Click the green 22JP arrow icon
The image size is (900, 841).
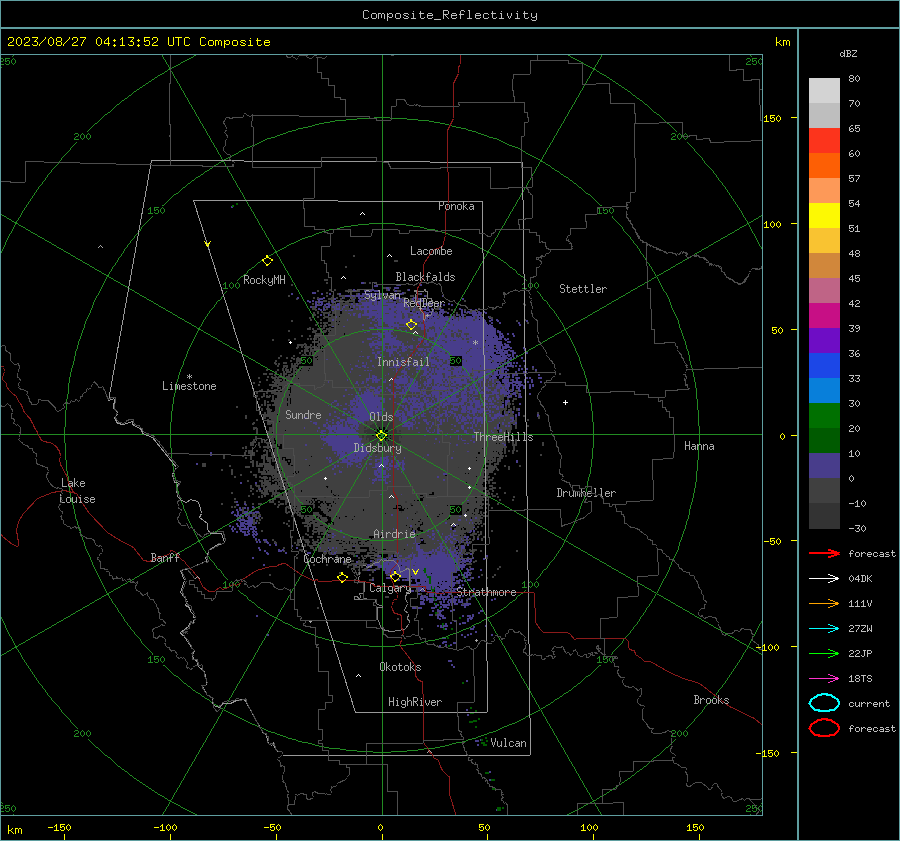click(x=824, y=653)
